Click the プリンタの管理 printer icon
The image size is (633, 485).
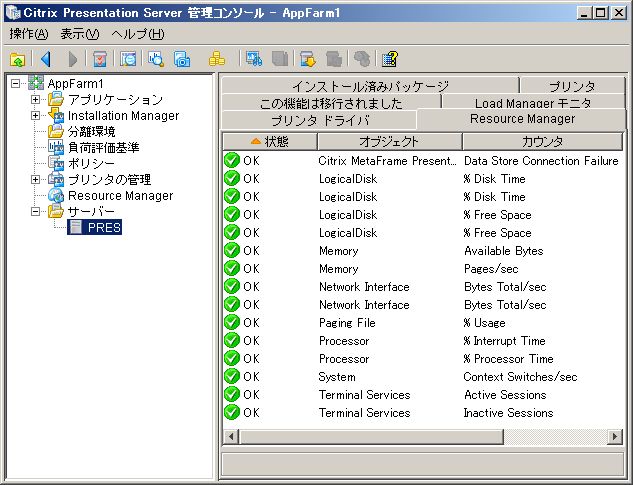56,179
